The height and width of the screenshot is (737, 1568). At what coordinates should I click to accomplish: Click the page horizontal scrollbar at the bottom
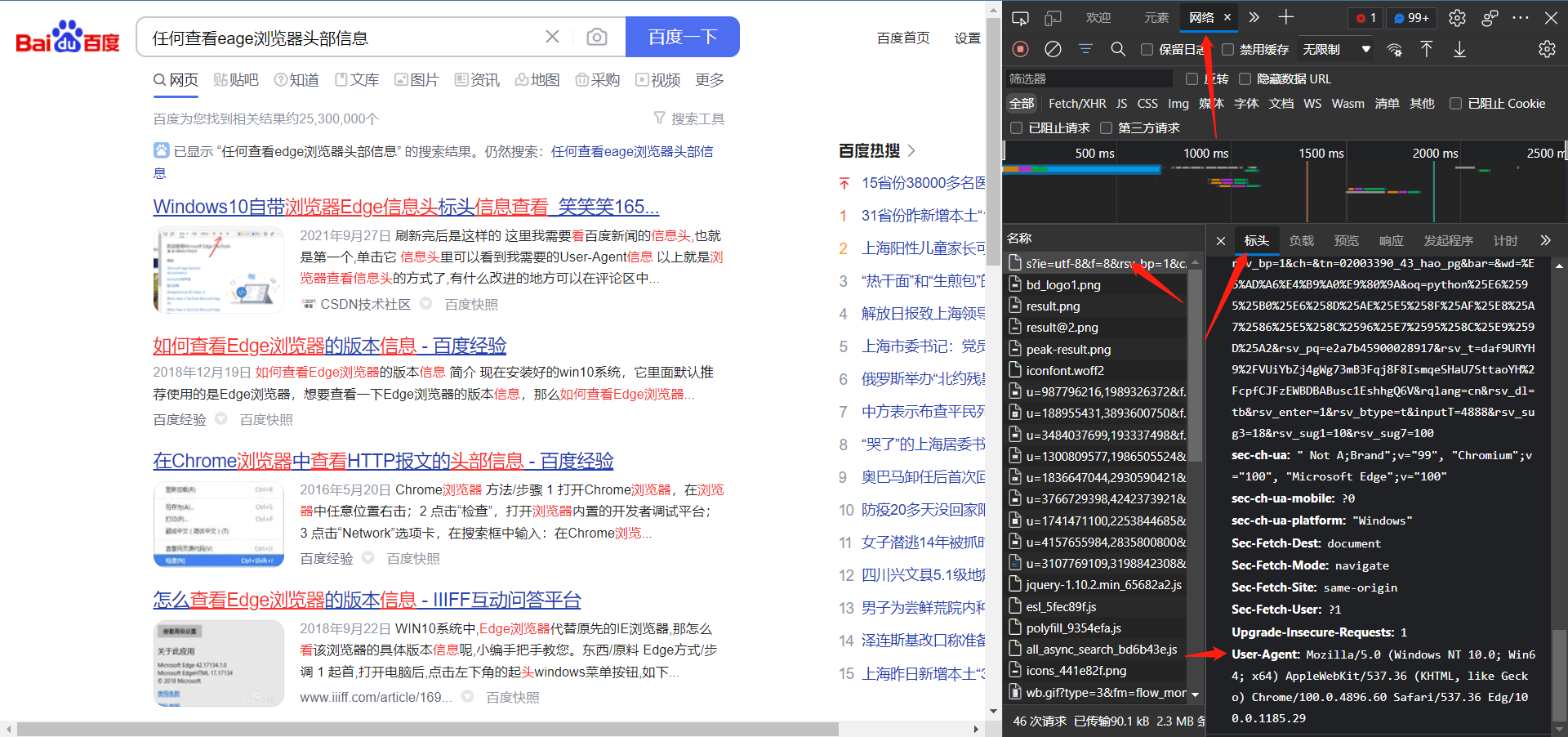click(428, 729)
